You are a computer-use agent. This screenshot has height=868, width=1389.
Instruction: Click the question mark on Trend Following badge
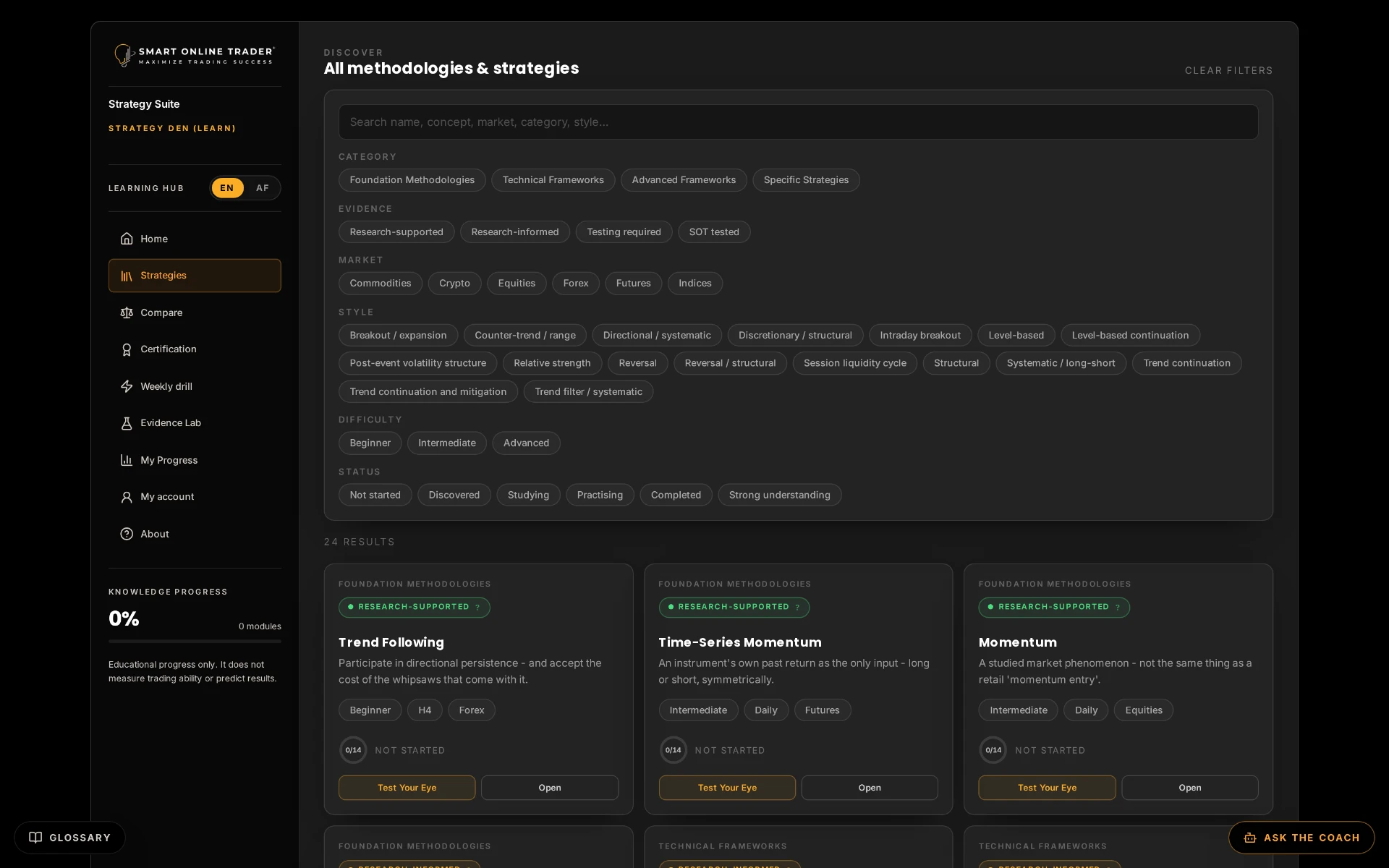[x=477, y=608]
